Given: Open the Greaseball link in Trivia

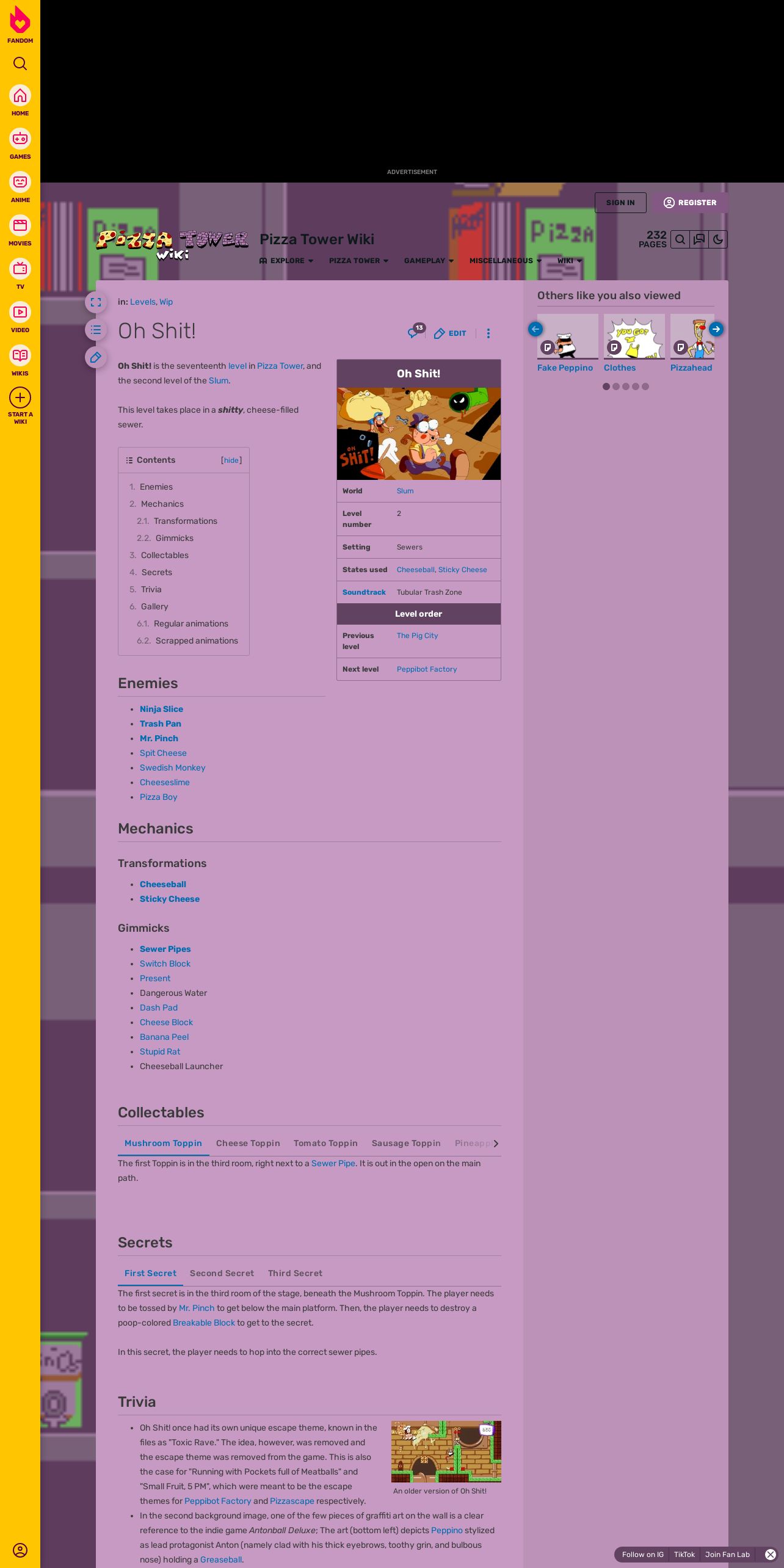Looking at the screenshot, I should tap(221, 1559).
